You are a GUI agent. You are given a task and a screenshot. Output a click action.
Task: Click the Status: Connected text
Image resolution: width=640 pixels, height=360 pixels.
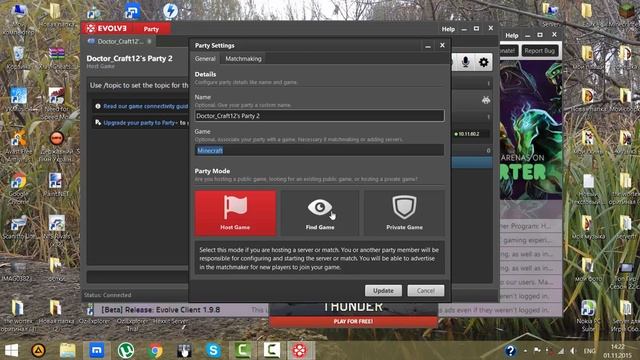108,295
